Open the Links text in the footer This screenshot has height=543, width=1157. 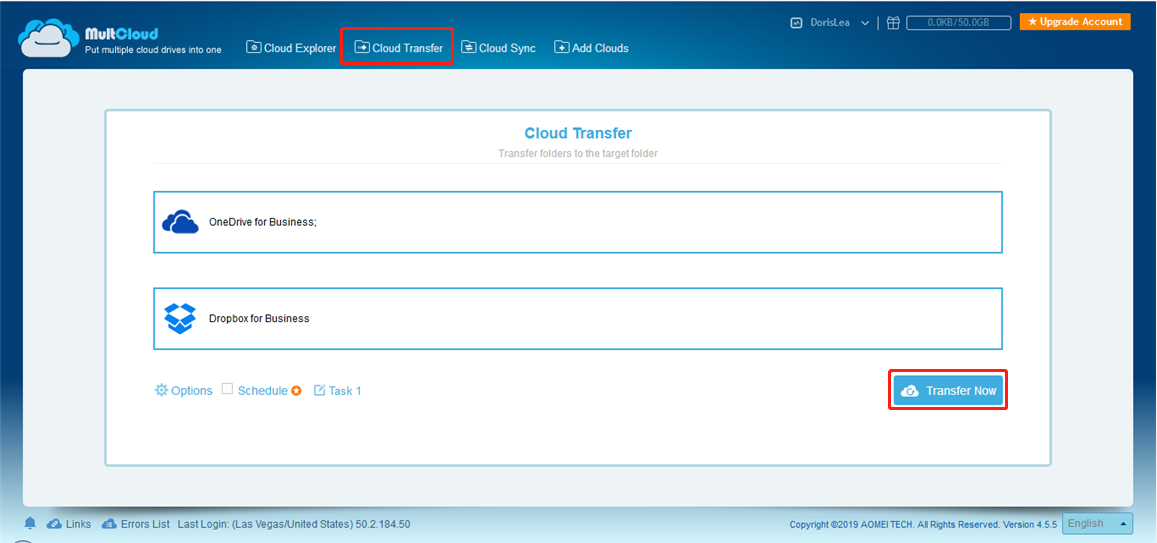[78, 524]
